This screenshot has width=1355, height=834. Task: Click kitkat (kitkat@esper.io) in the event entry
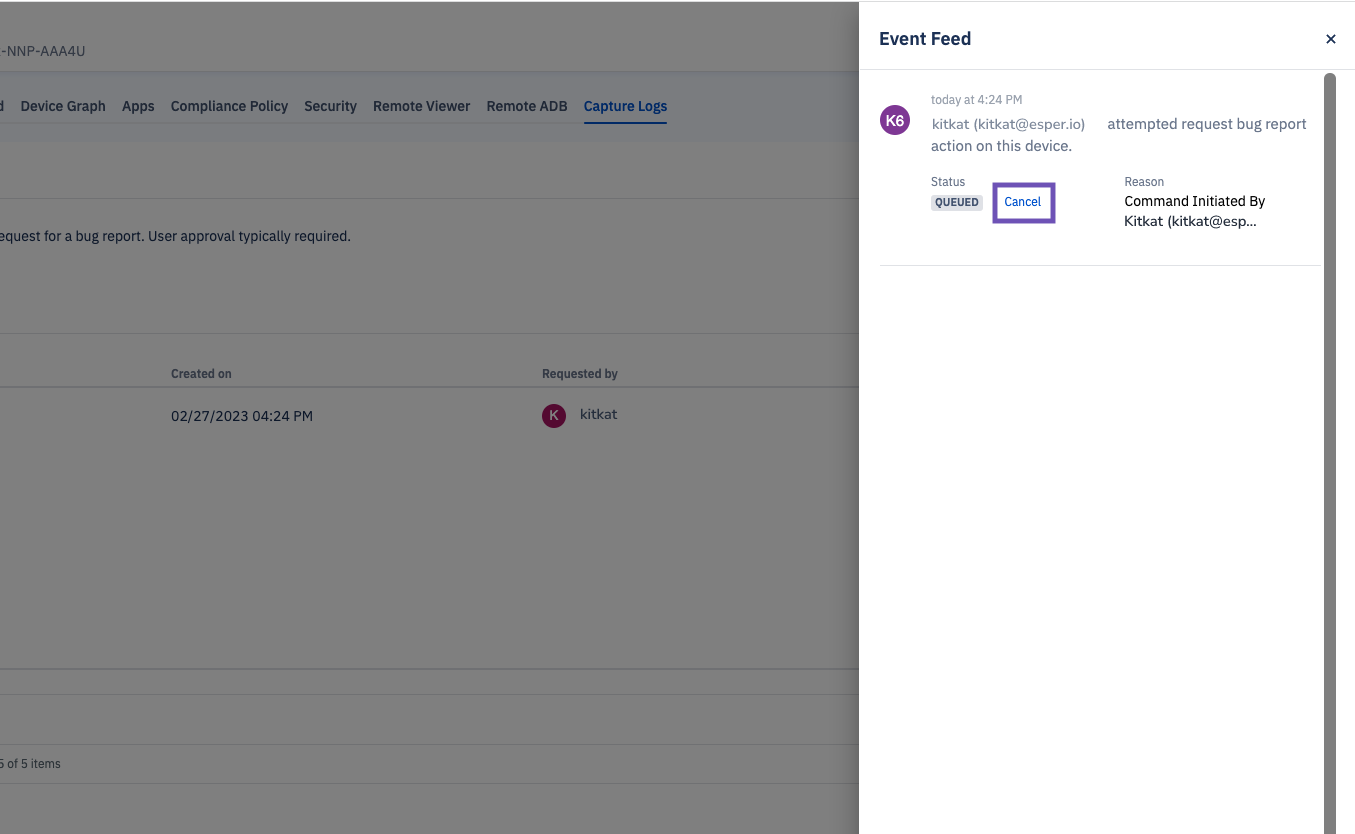pyautogui.click(x=1008, y=124)
